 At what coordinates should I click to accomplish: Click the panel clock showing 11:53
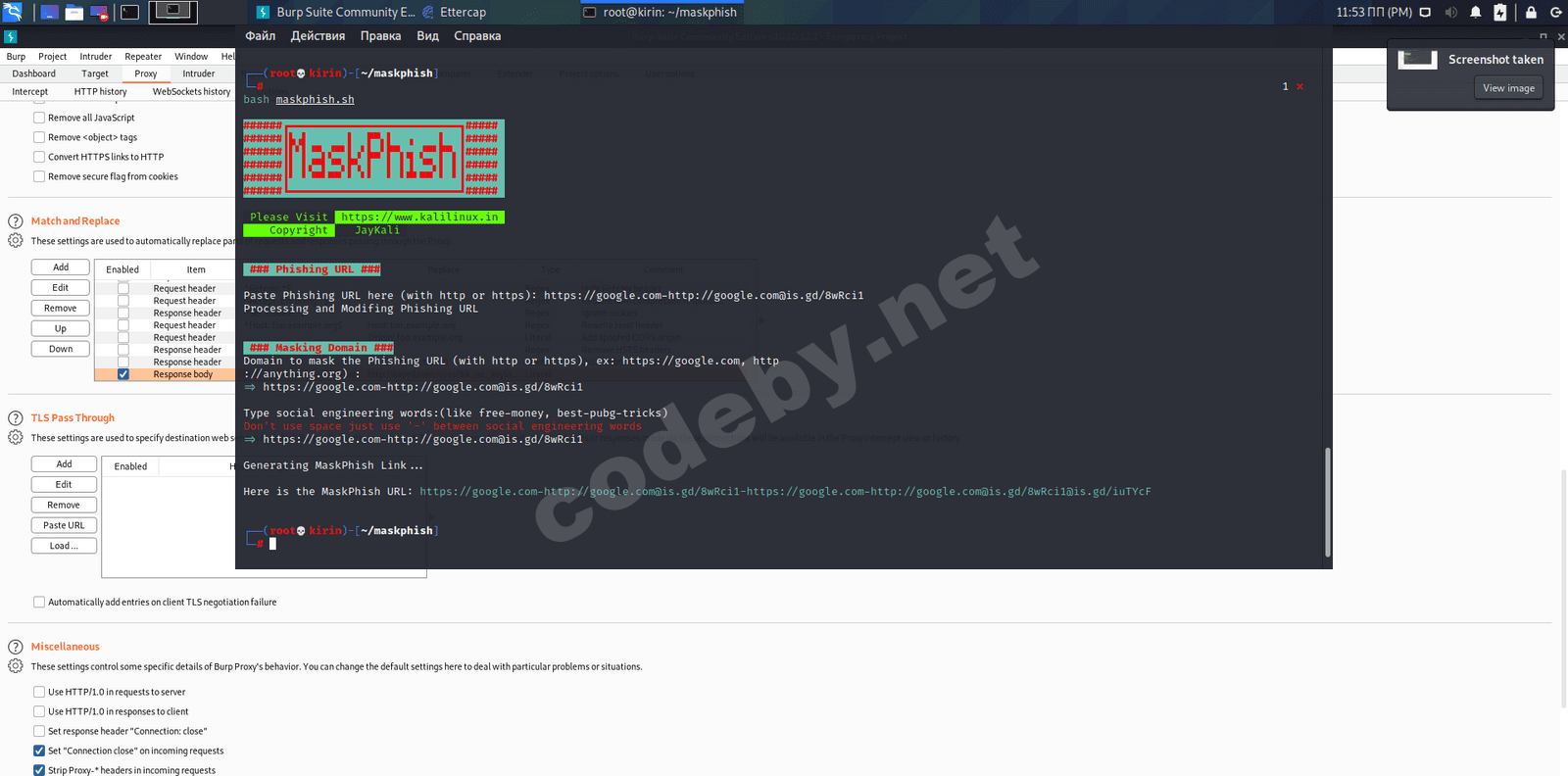click(1374, 12)
